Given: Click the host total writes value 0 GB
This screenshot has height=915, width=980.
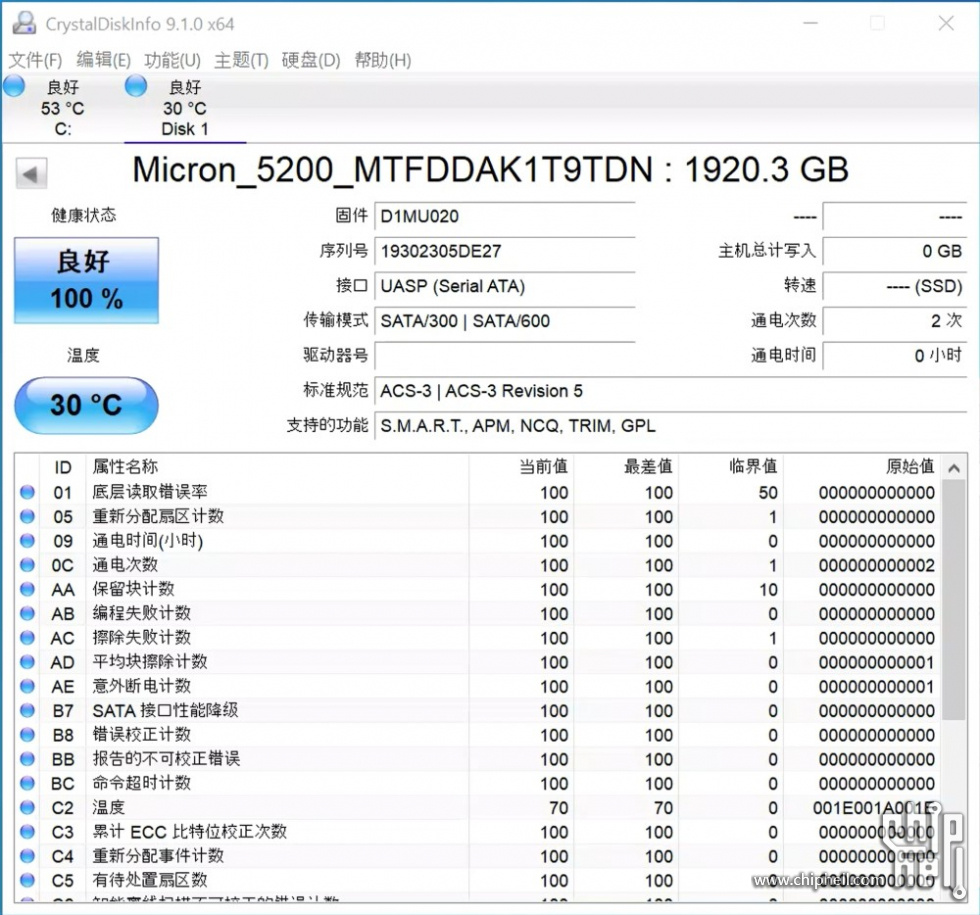Looking at the screenshot, I should [895, 252].
